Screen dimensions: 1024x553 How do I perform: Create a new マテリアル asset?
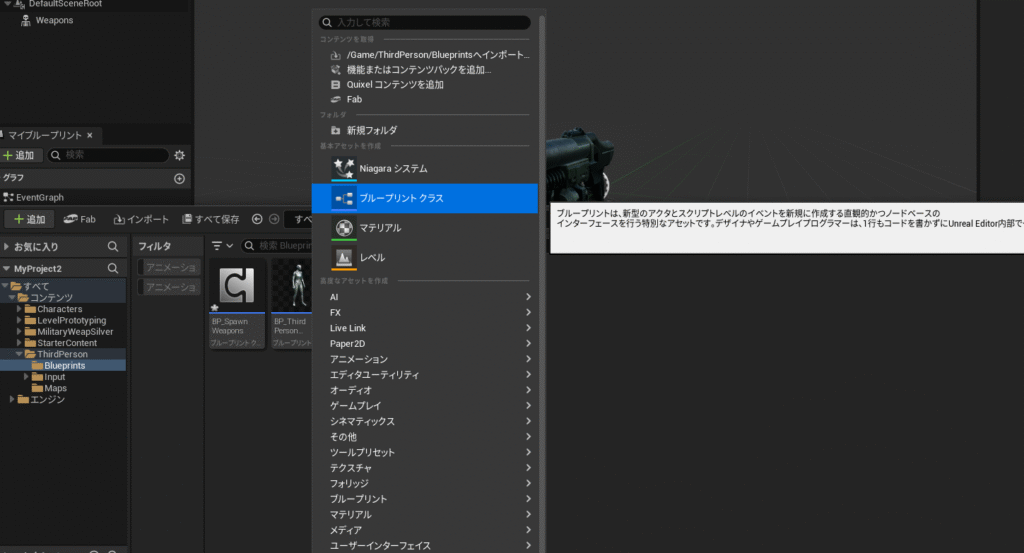coord(424,228)
